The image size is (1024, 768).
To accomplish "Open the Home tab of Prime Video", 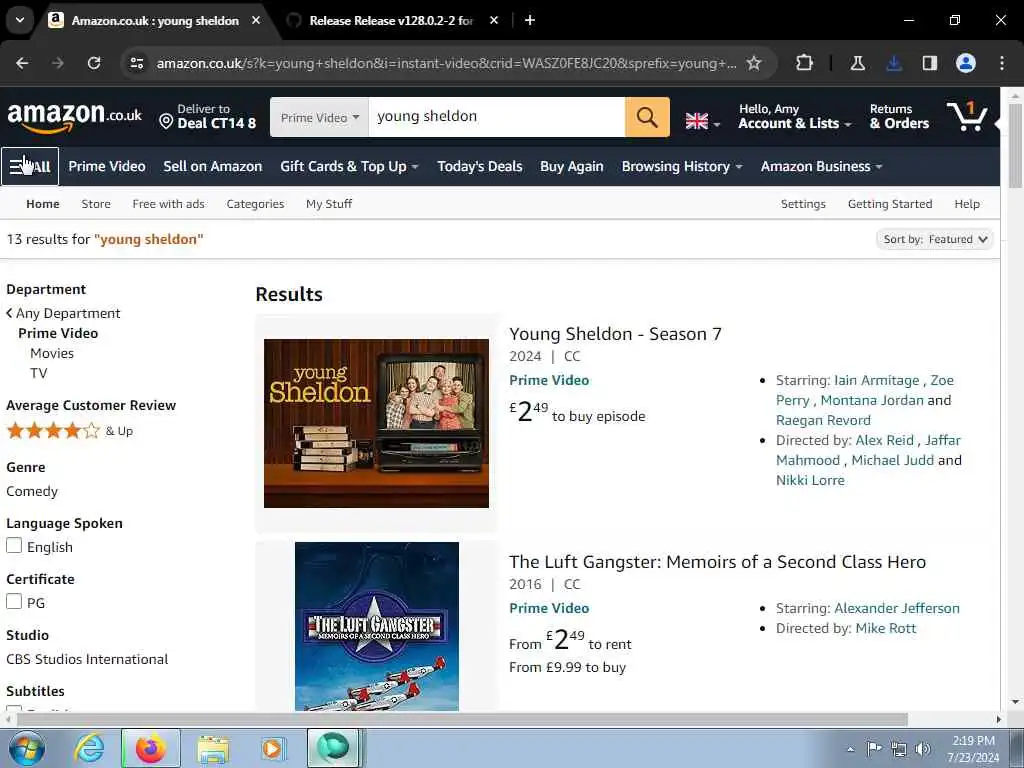I will pyautogui.click(x=42, y=204).
